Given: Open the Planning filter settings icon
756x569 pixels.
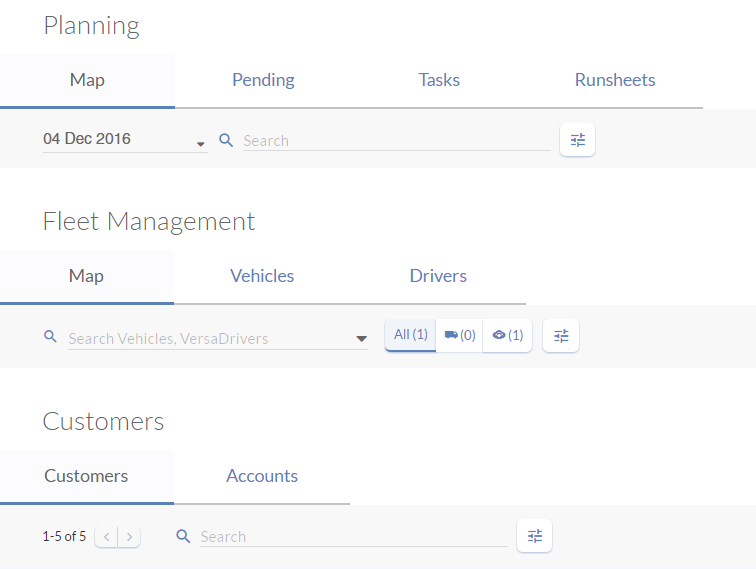Looking at the screenshot, I should coord(577,140).
